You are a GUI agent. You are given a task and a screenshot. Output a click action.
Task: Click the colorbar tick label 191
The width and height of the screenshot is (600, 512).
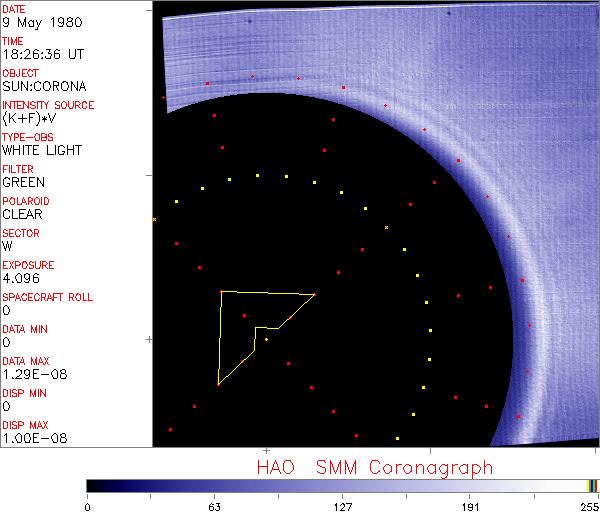pyautogui.click(x=469, y=505)
